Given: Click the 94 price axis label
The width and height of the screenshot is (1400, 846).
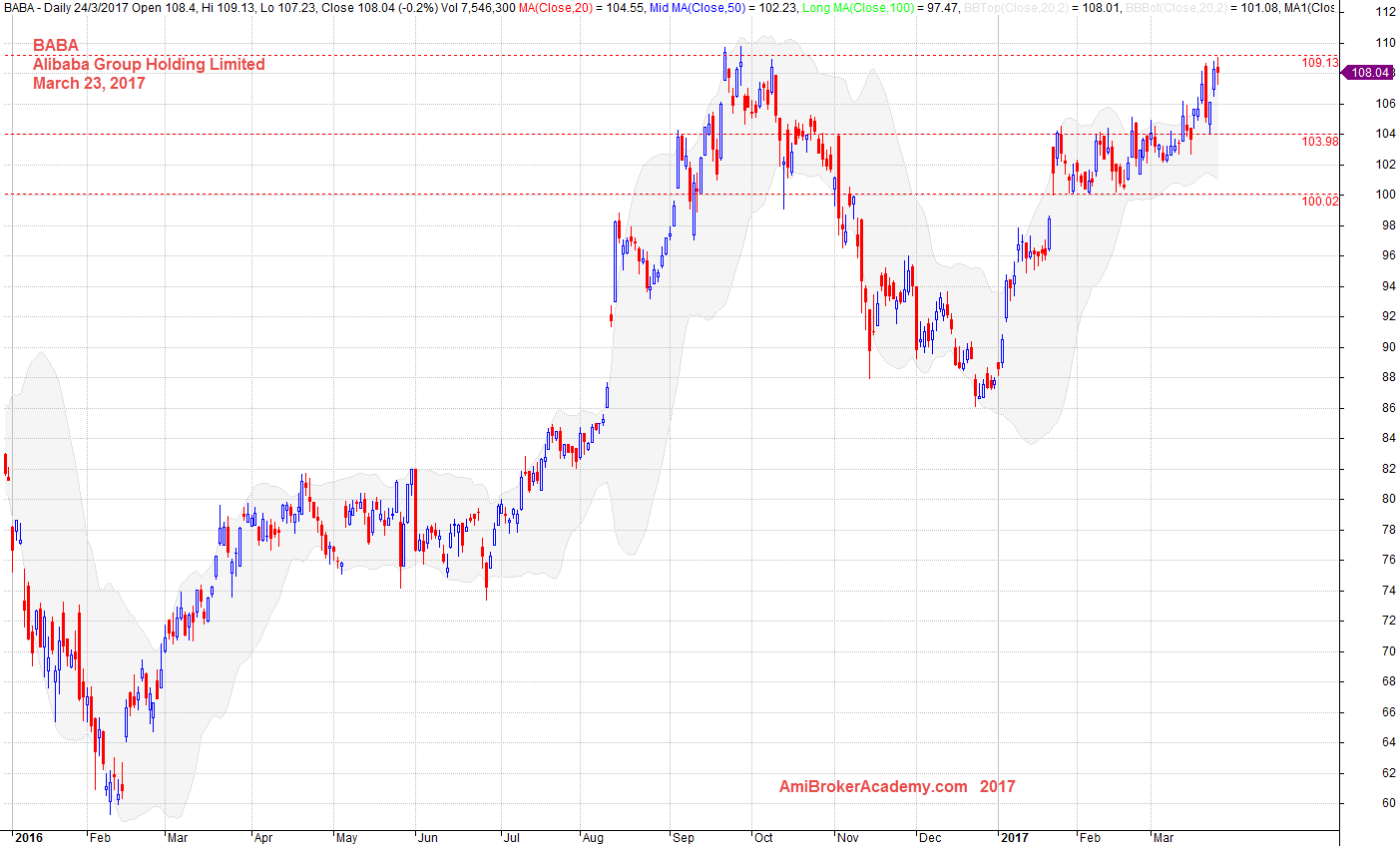Looking at the screenshot, I should 1389,287.
